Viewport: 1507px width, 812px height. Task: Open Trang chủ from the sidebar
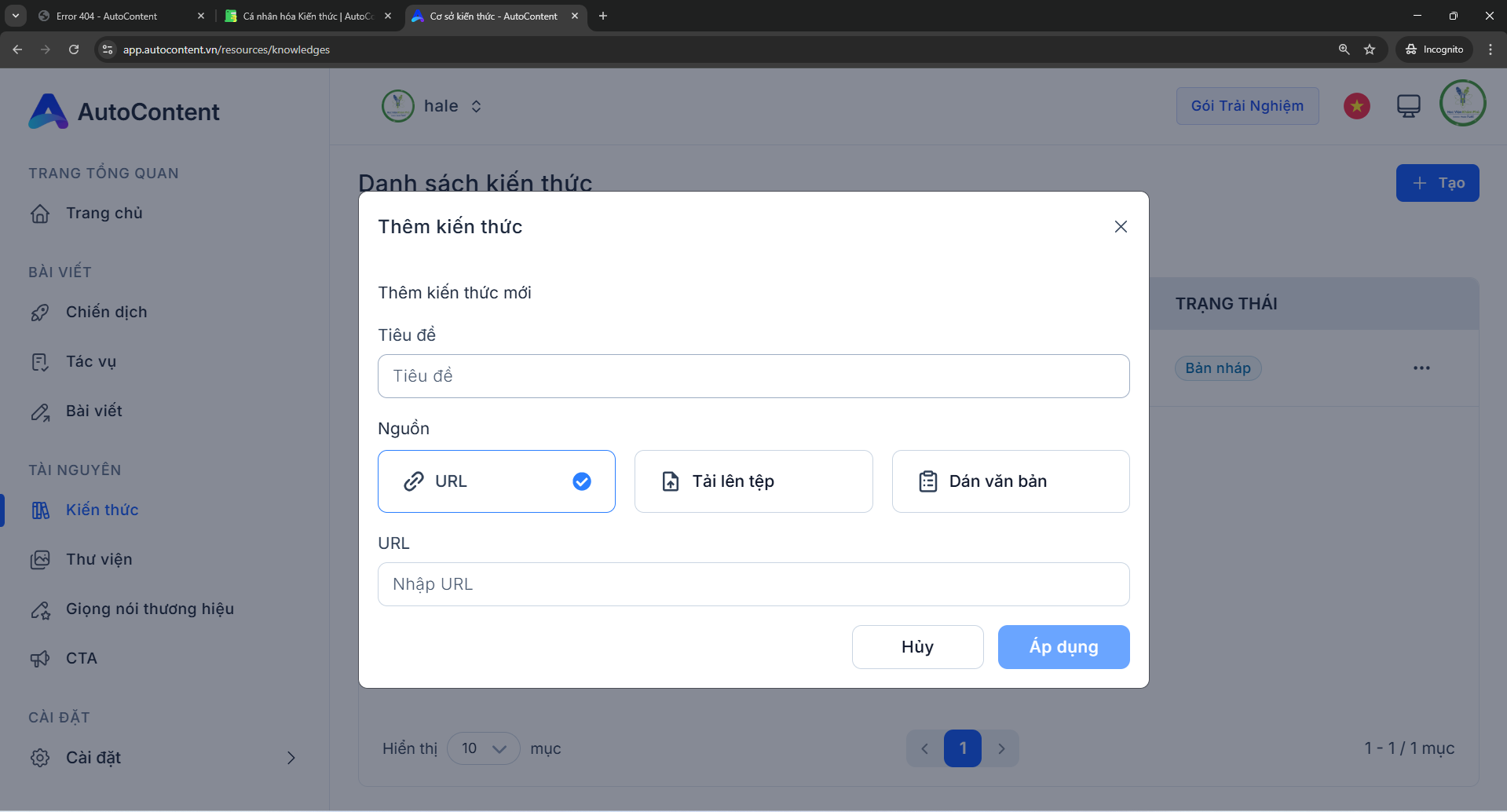coord(104,214)
